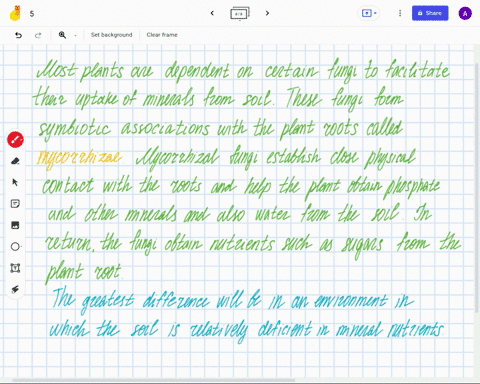Select the Eraser tool
Image resolution: width=480 pixels, height=384 pixels.
[x=15, y=161]
